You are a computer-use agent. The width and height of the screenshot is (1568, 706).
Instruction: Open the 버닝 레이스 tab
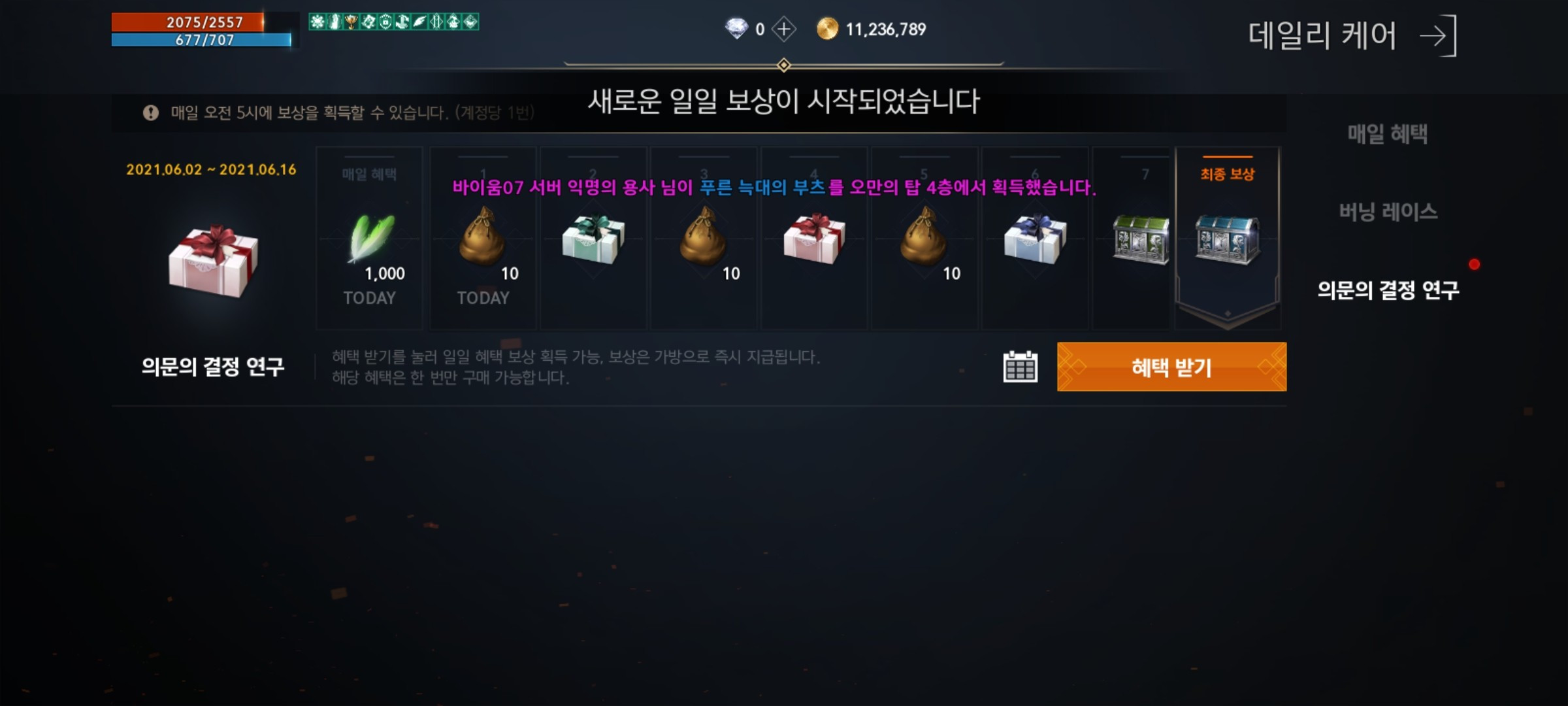(1388, 212)
